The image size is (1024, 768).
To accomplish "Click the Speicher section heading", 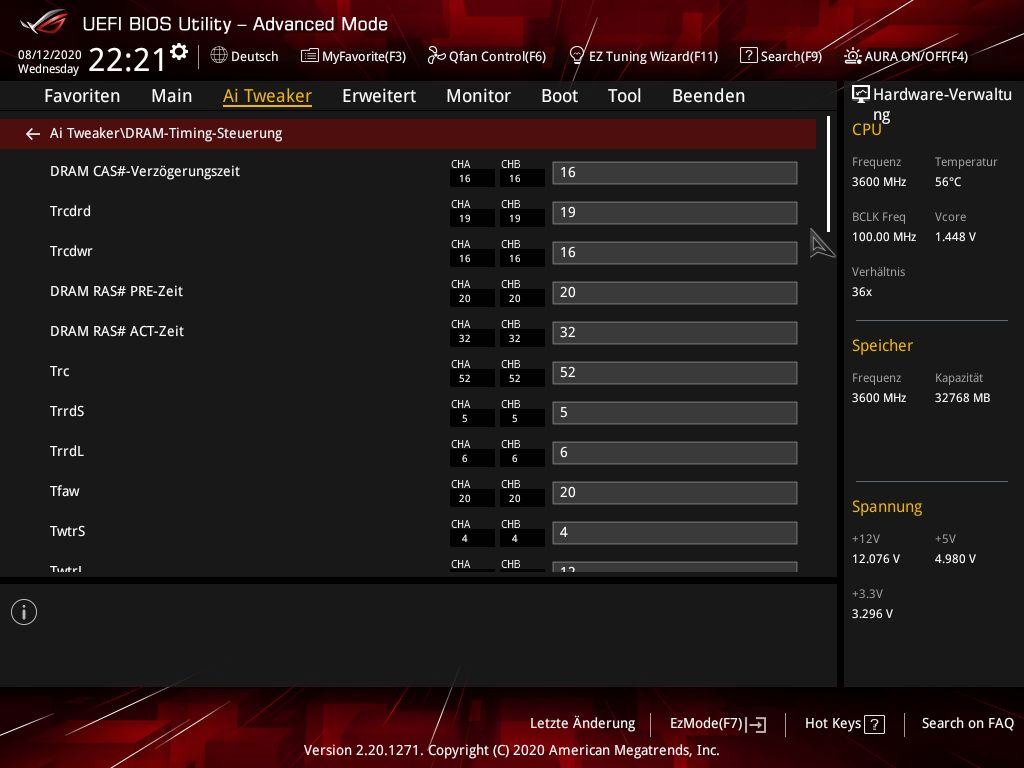I will click(882, 345).
